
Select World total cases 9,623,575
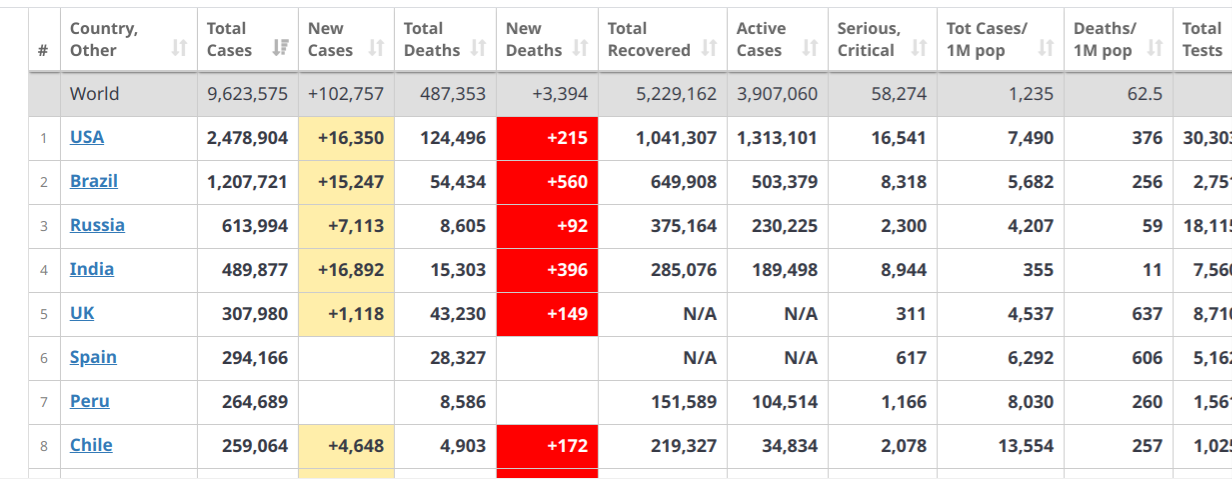(x=247, y=94)
